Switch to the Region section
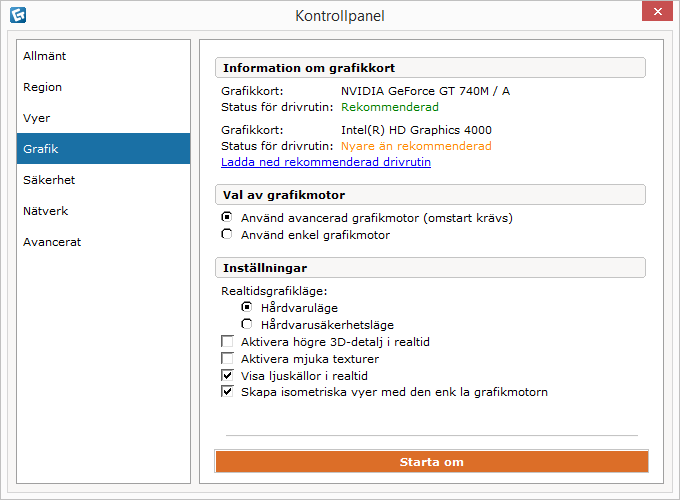The image size is (680, 500). pos(103,87)
